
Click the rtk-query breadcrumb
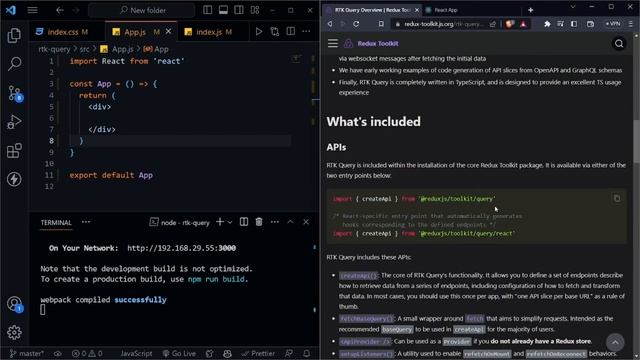coord(54,49)
